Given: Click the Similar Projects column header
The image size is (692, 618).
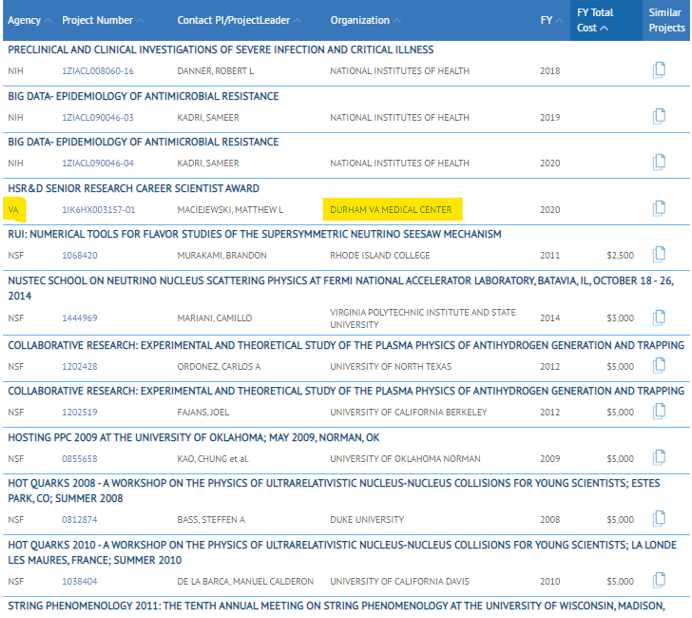Looking at the screenshot, I should tap(666, 20).
